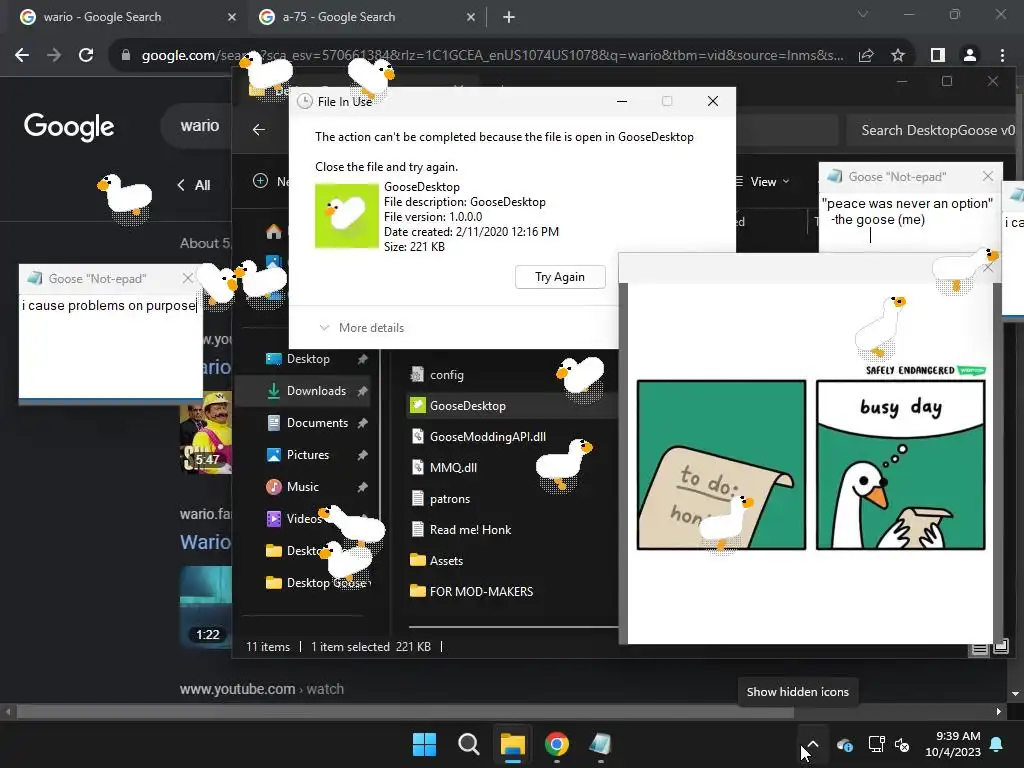Open Chrome from the taskbar
This screenshot has width=1024, height=768.
(x=556, y=744)
